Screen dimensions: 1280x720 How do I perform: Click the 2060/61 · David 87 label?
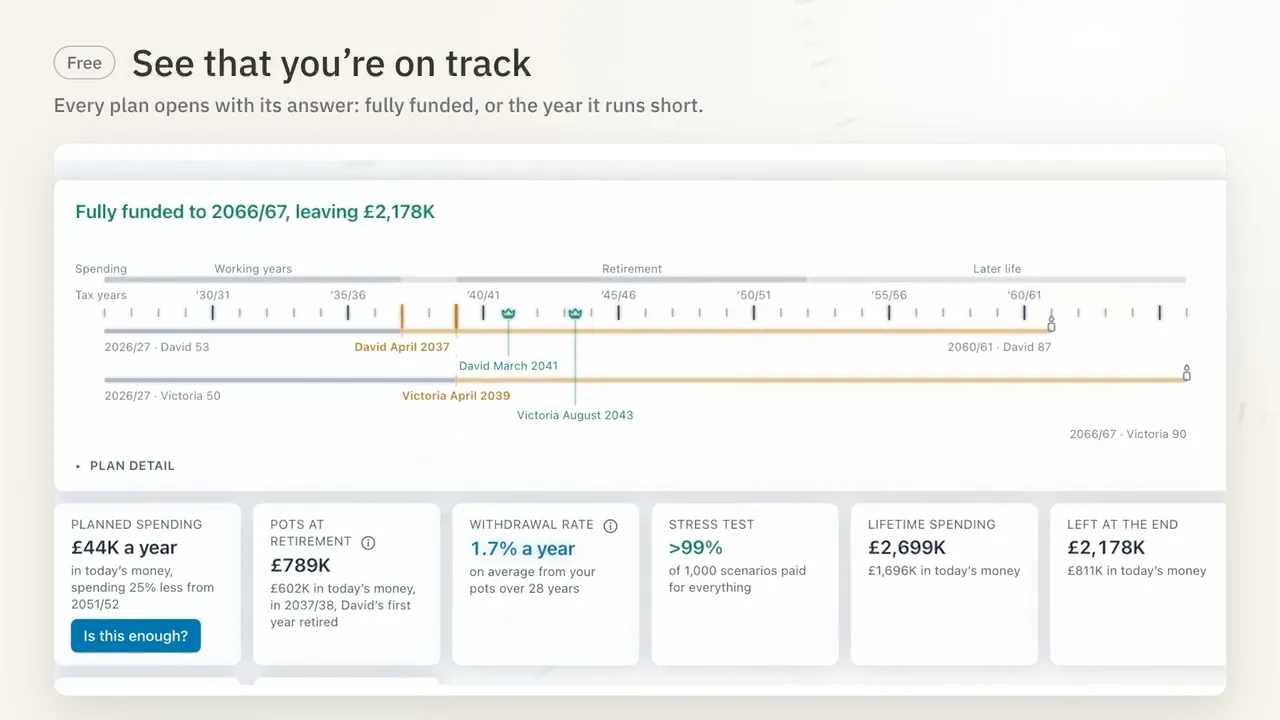coord(999,347)
